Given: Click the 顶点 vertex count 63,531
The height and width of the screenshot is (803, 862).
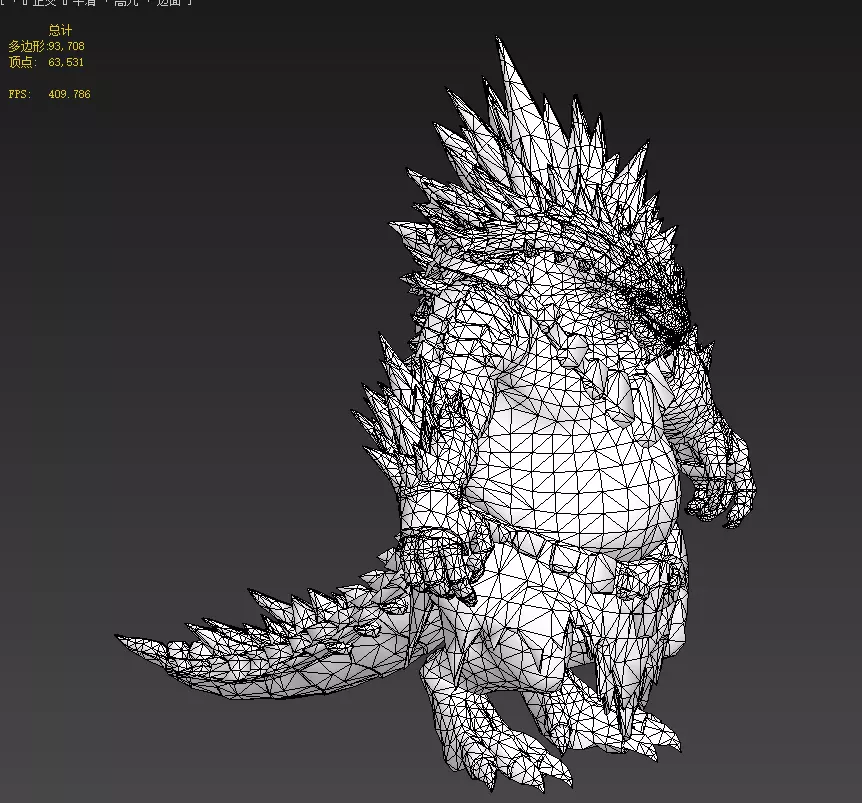Looking at the screenshot, I should tap(66, 62).
